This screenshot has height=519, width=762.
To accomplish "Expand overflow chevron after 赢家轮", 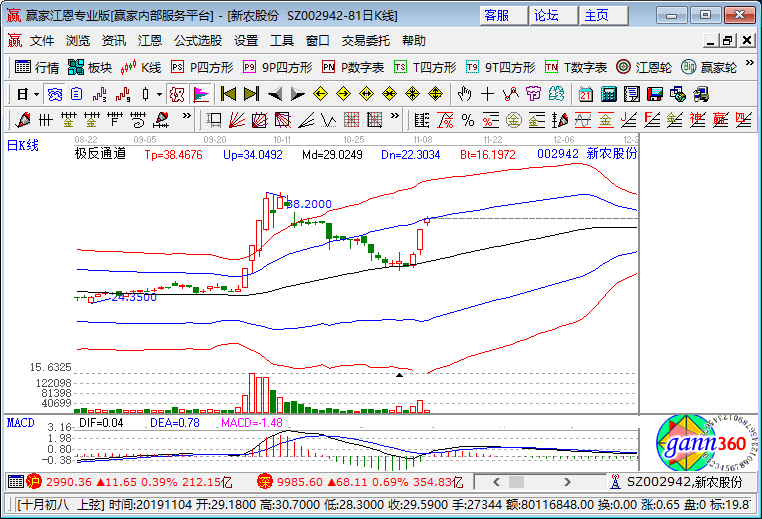I will [x=749, y=63].
